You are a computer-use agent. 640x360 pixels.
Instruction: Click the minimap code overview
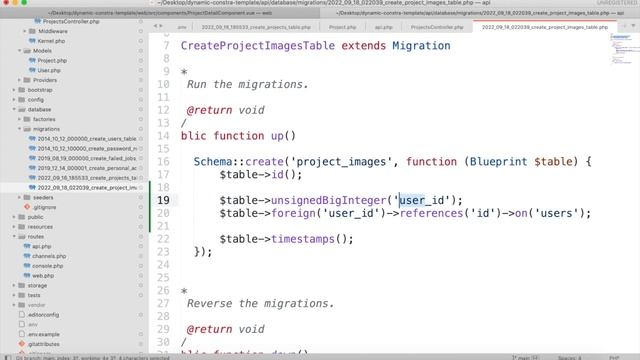[624, 49]
